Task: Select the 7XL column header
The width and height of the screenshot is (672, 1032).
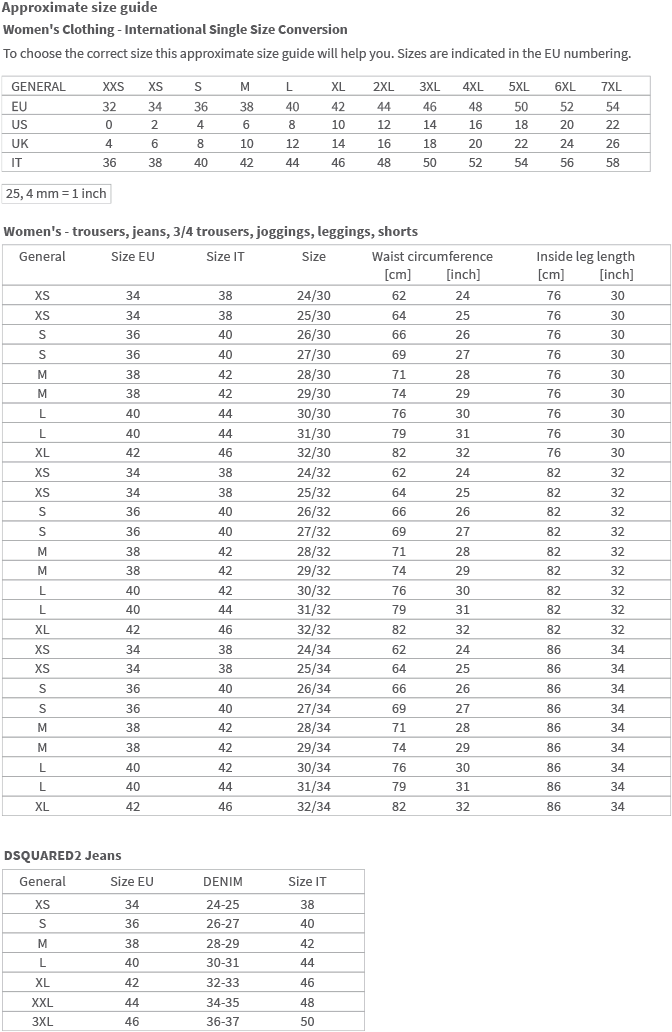Action: pos(611,87)
